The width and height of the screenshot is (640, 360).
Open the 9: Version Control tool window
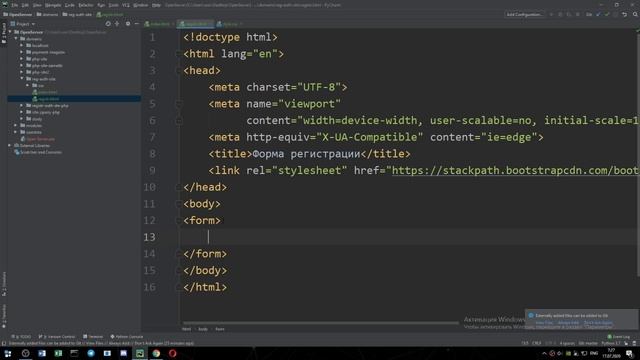click(x=57, y=337)
